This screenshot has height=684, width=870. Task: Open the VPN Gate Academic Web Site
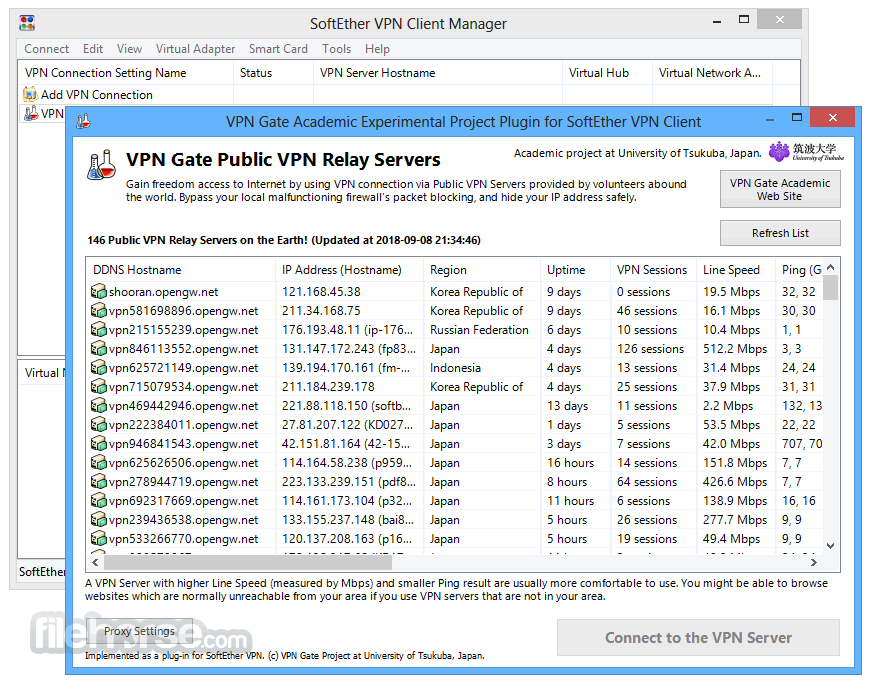[x=780, y=189]
